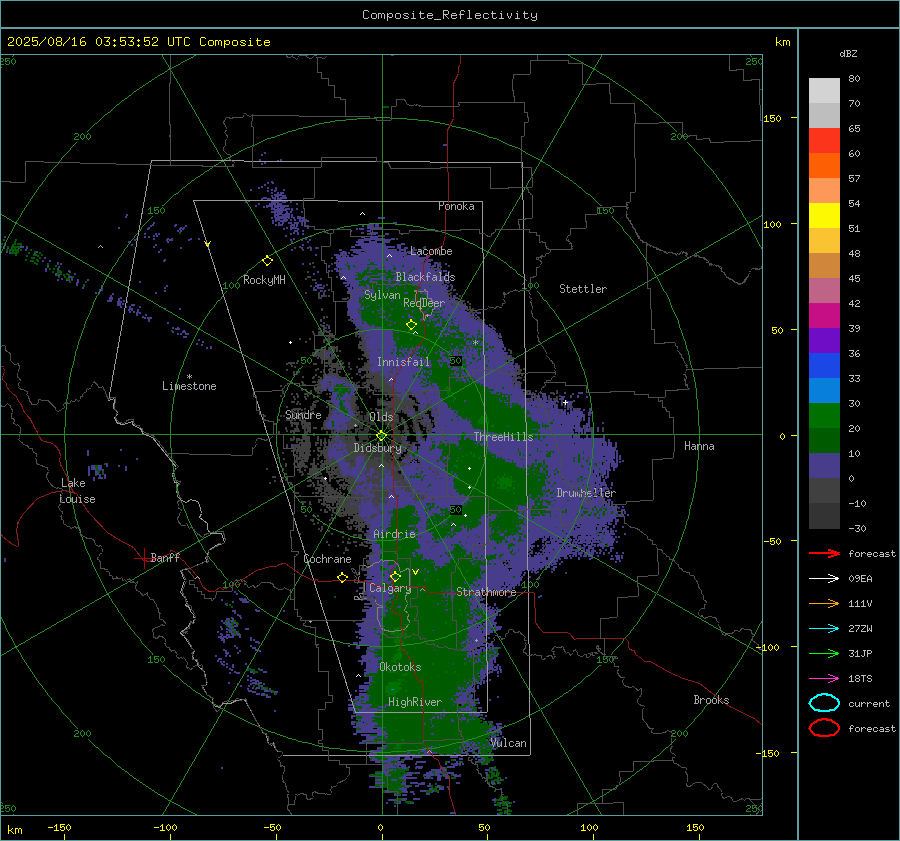Click the Blackfalds town label
This screenshot has height=841, width=900.
click(x=425, y=277)
